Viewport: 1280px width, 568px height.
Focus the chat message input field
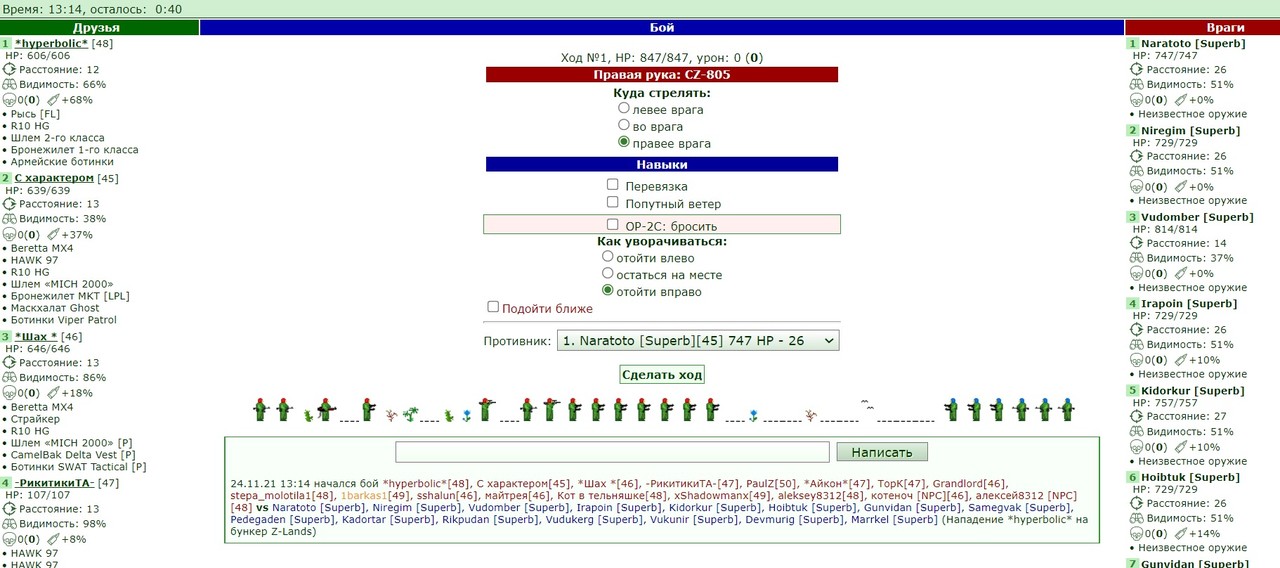[x=612, y=452]
